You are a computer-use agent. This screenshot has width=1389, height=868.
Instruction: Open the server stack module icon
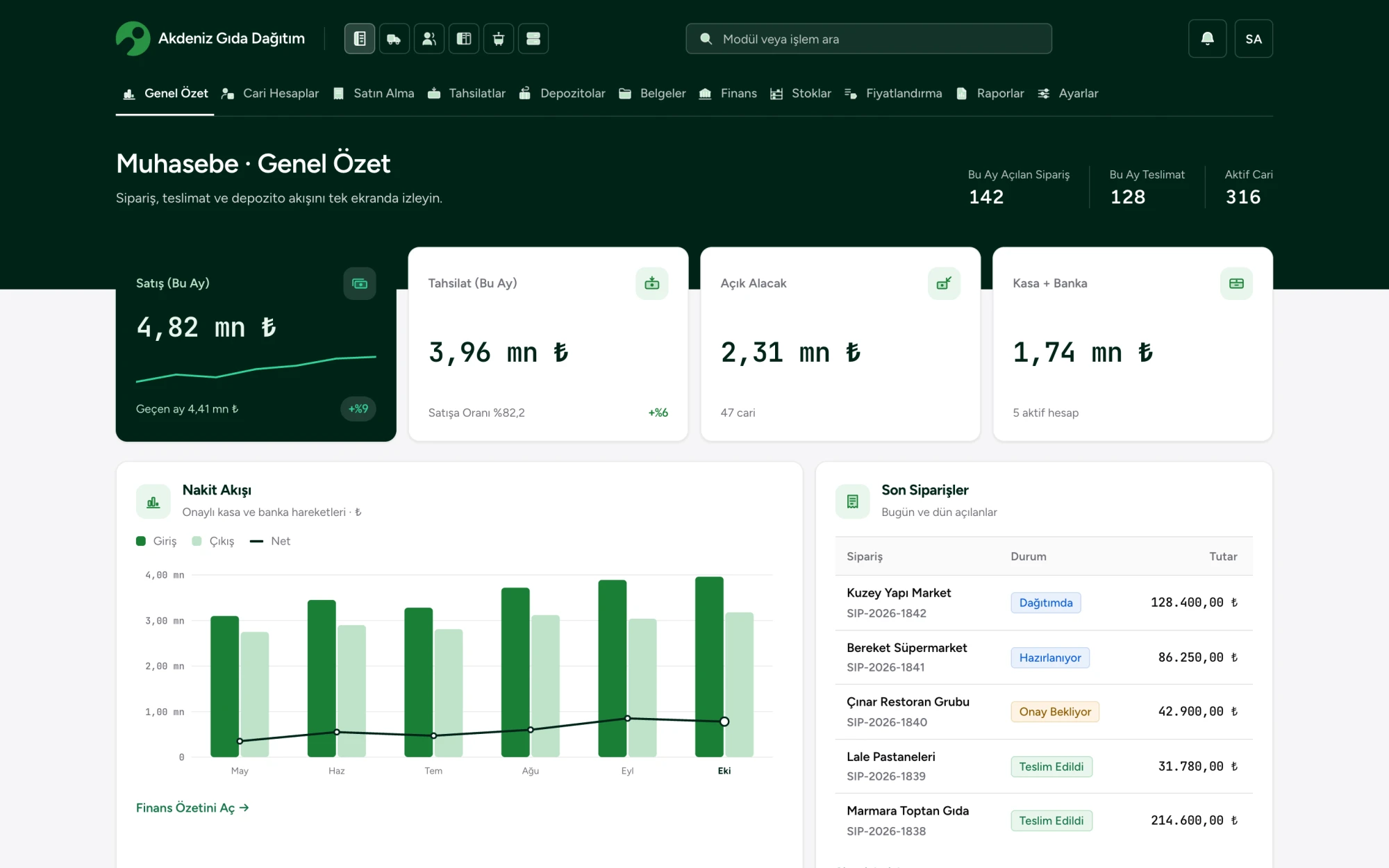(533, 39)
